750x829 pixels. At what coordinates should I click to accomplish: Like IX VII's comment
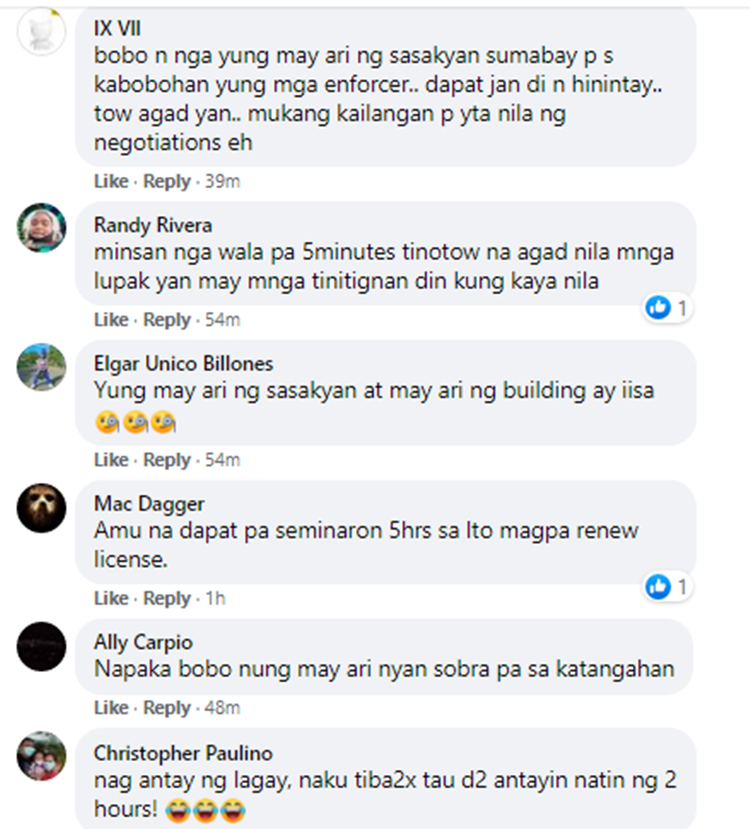[x=111, y=181]
